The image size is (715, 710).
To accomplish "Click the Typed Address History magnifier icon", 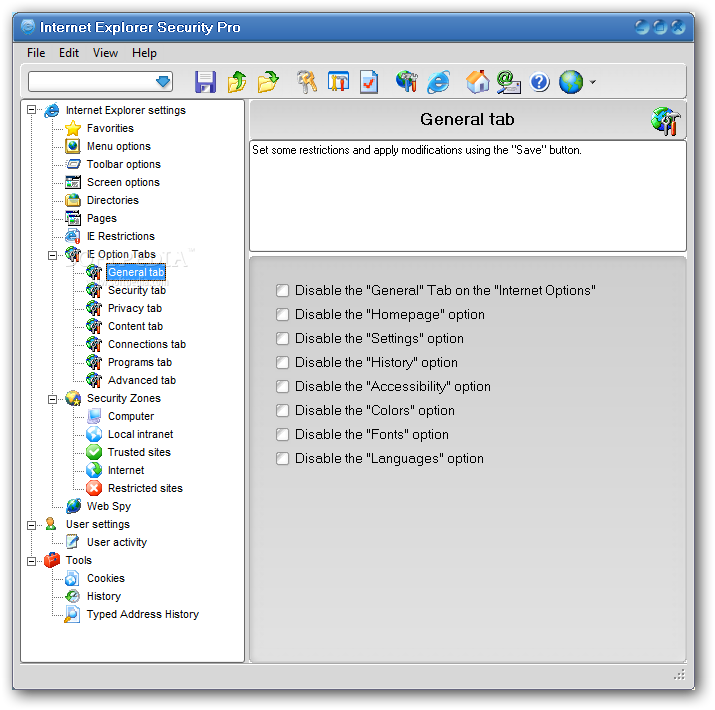I will coord(72,614).
